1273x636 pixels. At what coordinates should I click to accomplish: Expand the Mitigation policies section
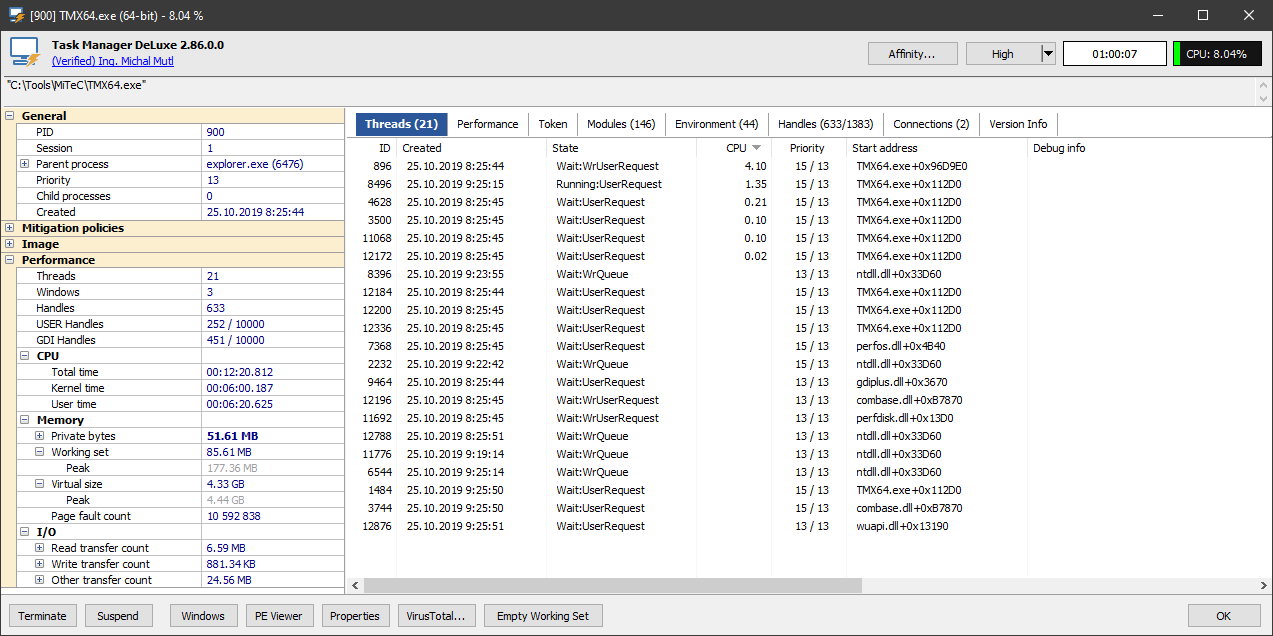[10, 228]
